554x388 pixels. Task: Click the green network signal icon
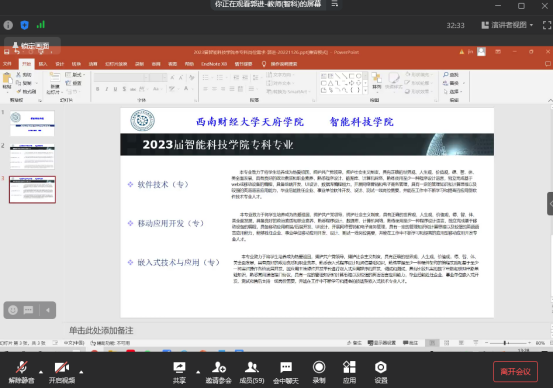pyautogui.click(x=41, y=25)
